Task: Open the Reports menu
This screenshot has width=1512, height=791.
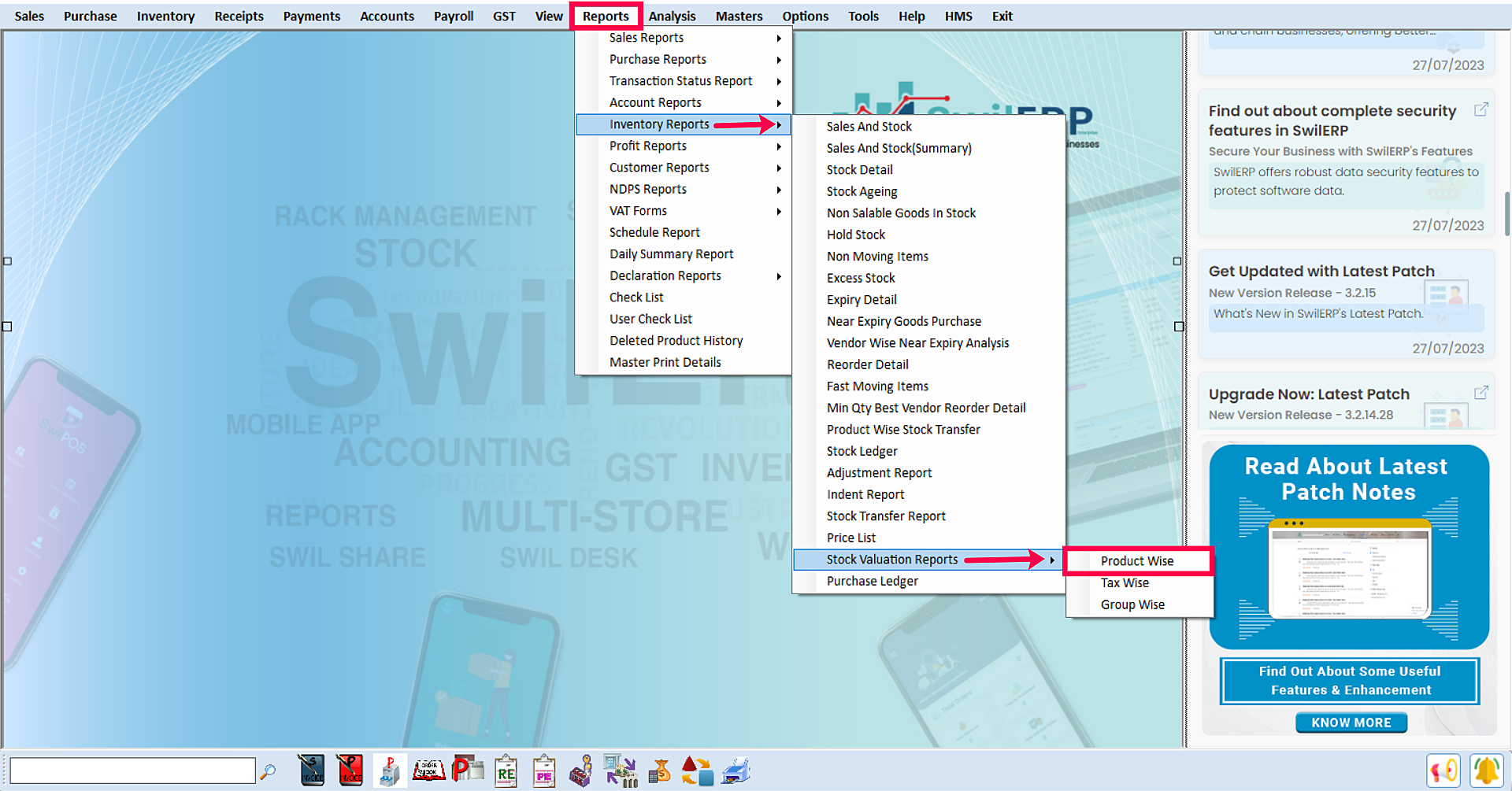Action: point(606,16)
